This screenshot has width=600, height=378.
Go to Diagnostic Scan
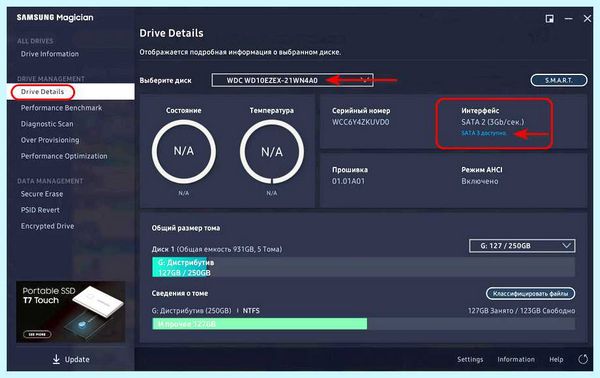click(x=47, y=124)
